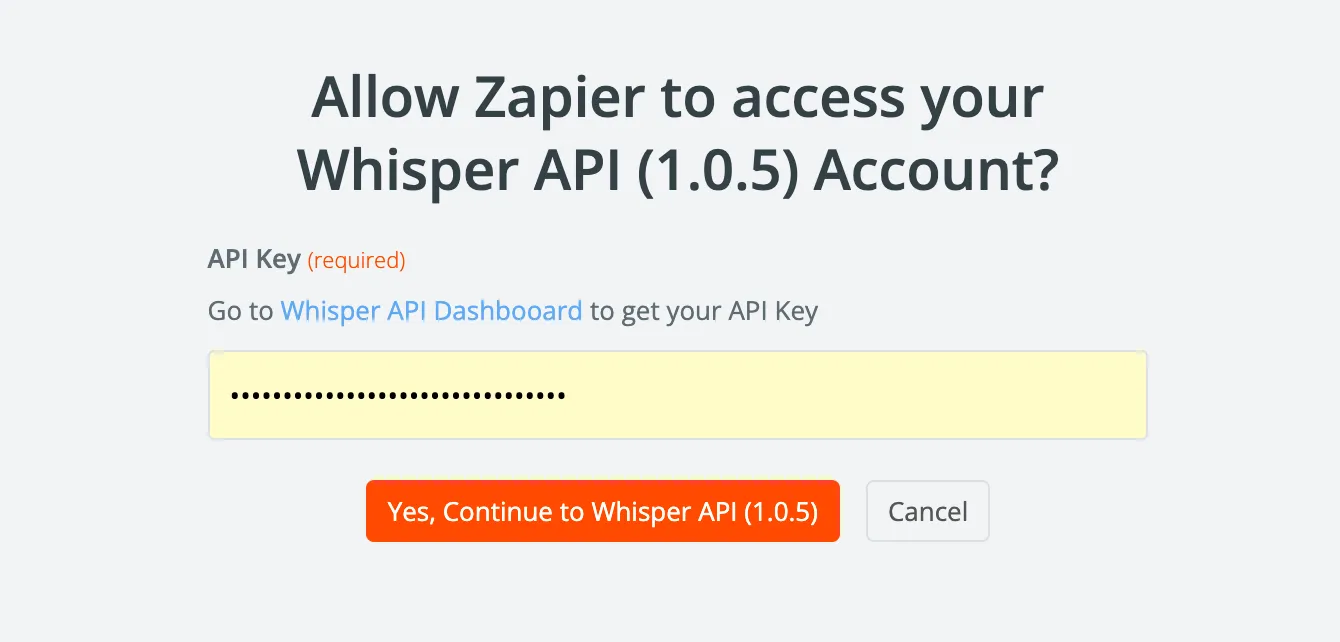The width and height of the screenshot is (1340, 642).
Task: Click the orange required indicator
Action: point(356,260)
